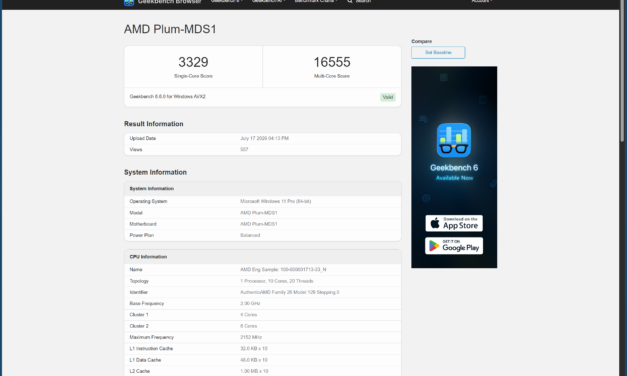The height and width of the screenshot is (376, 627).
Task: Open the App Store download badge
Action: coord(454,223)
